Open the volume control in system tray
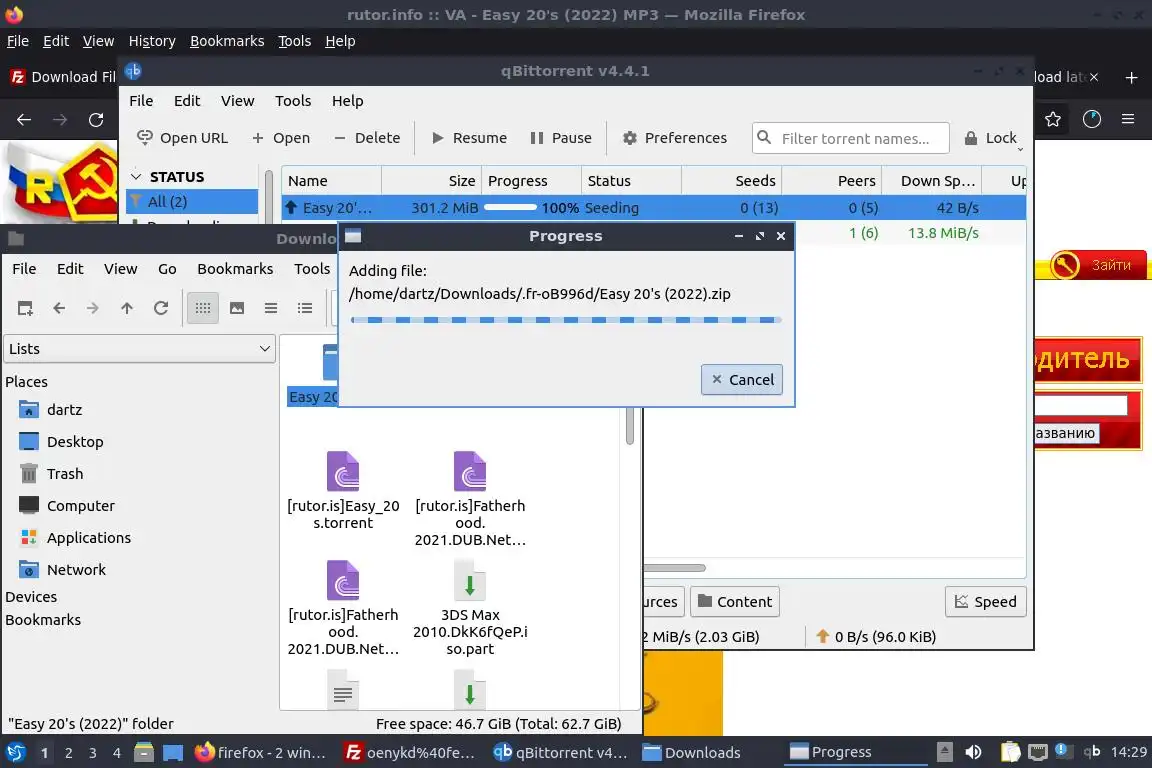 coord(973,752)
